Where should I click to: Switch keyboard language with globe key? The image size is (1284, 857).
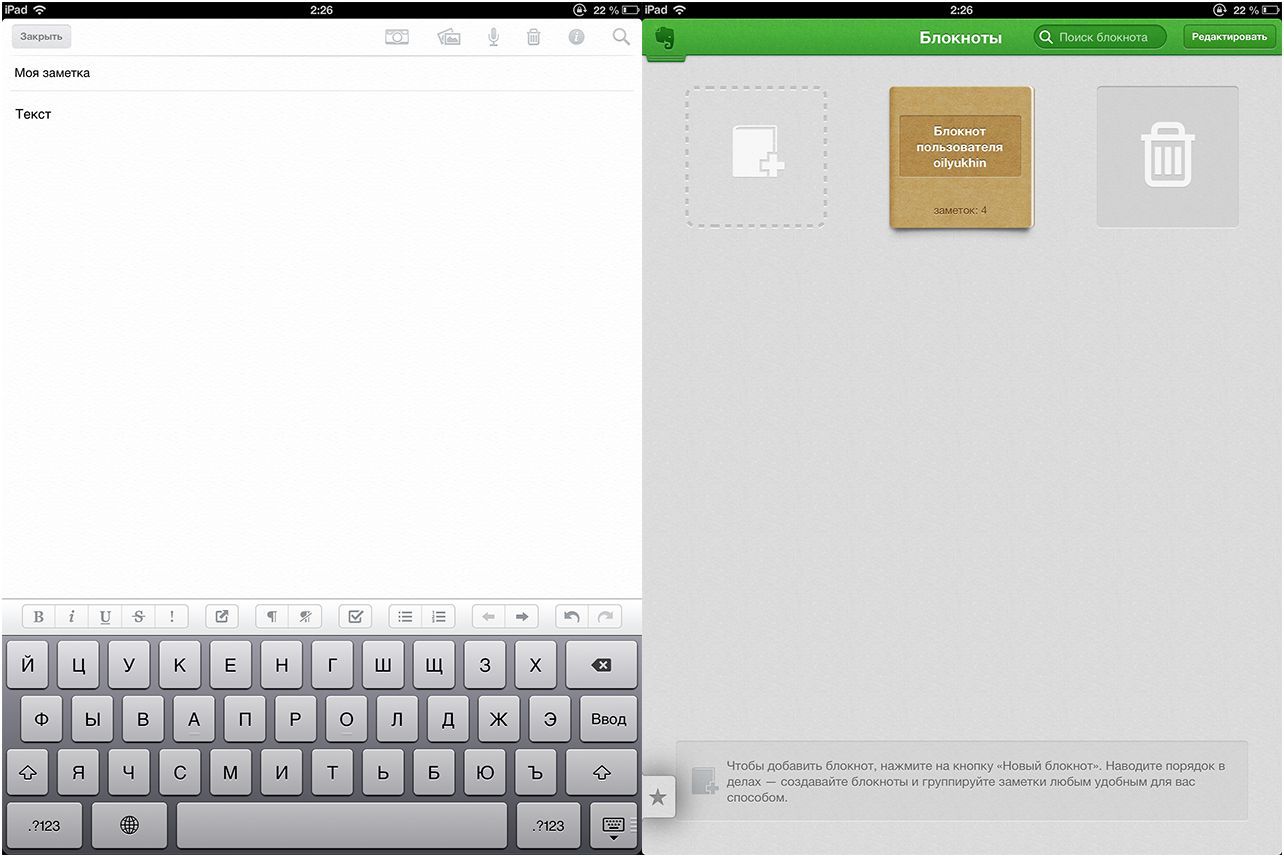(129, 825)
